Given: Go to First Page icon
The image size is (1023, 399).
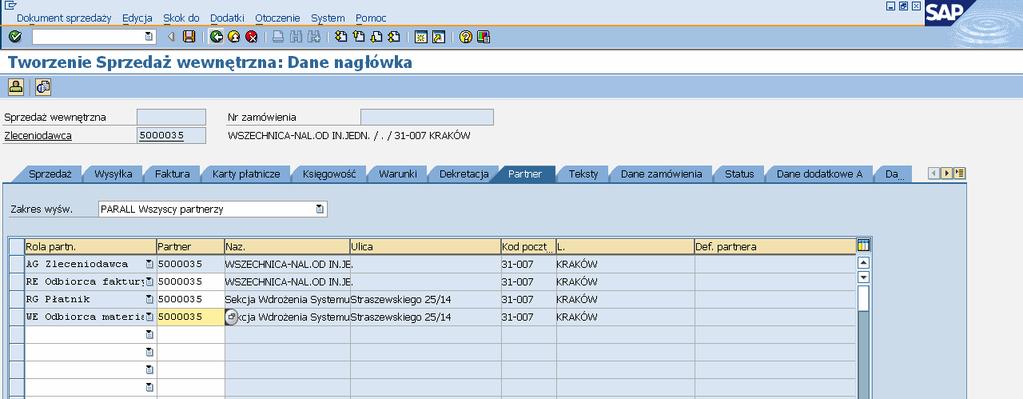Looking at the screenshot, I should coord(341,37).
